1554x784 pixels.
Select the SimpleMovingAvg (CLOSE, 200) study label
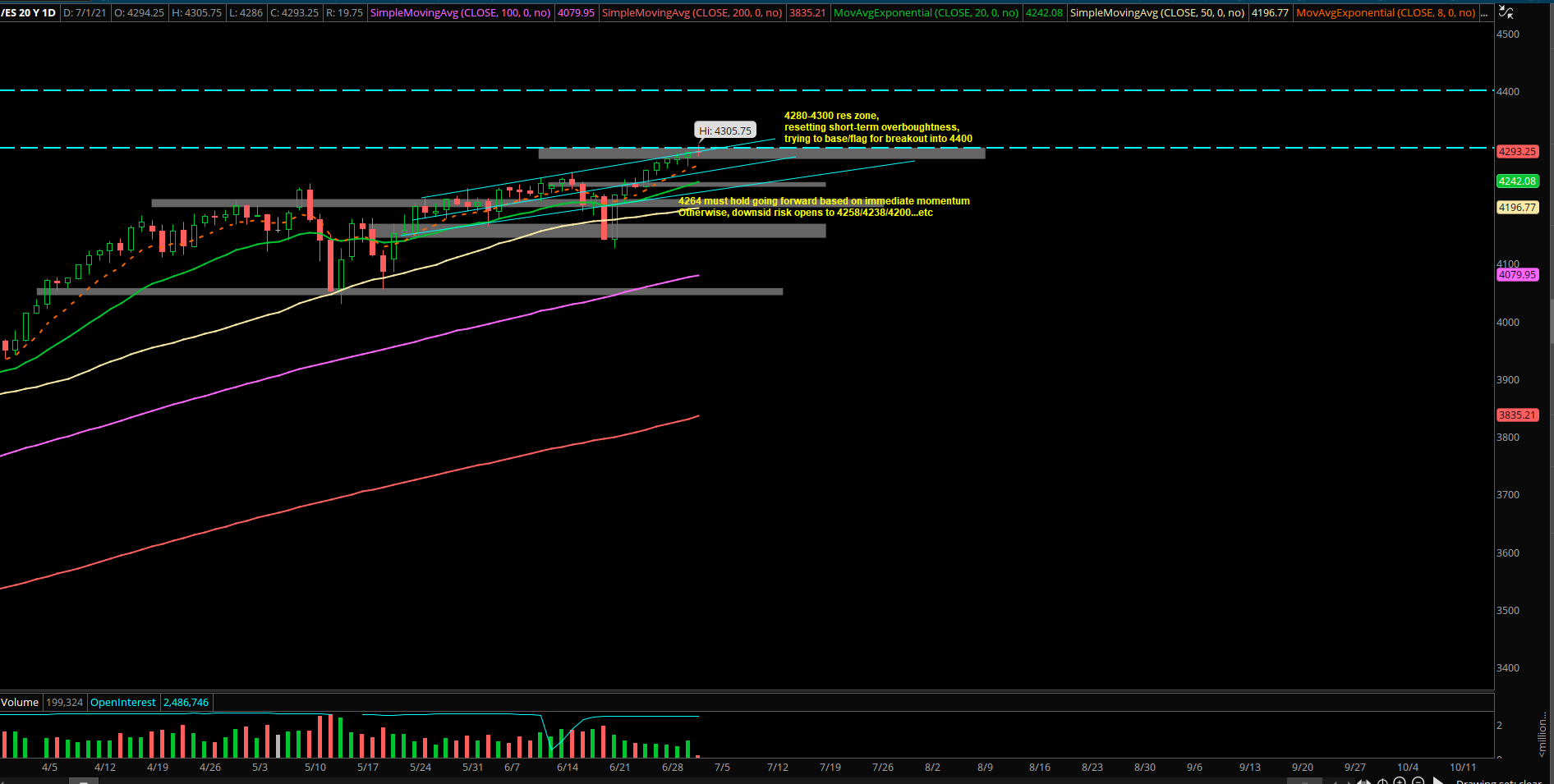692,13
